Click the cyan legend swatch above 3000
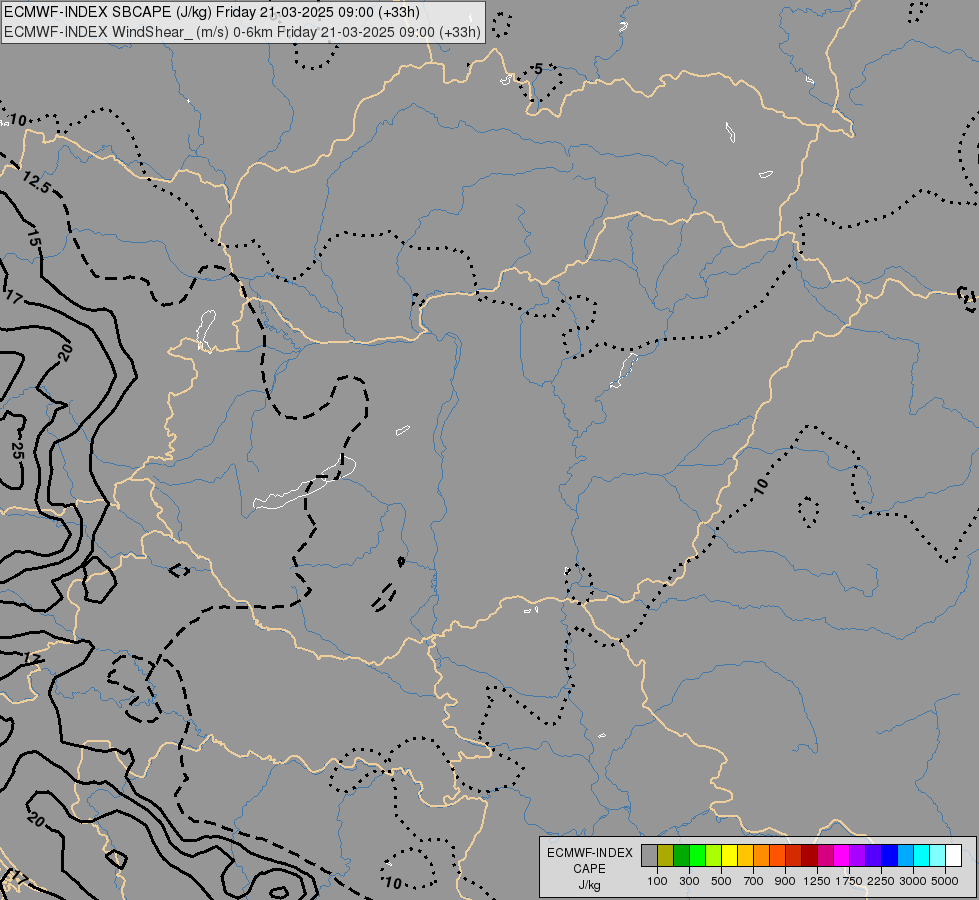979x900 pixels. [922, 856]
